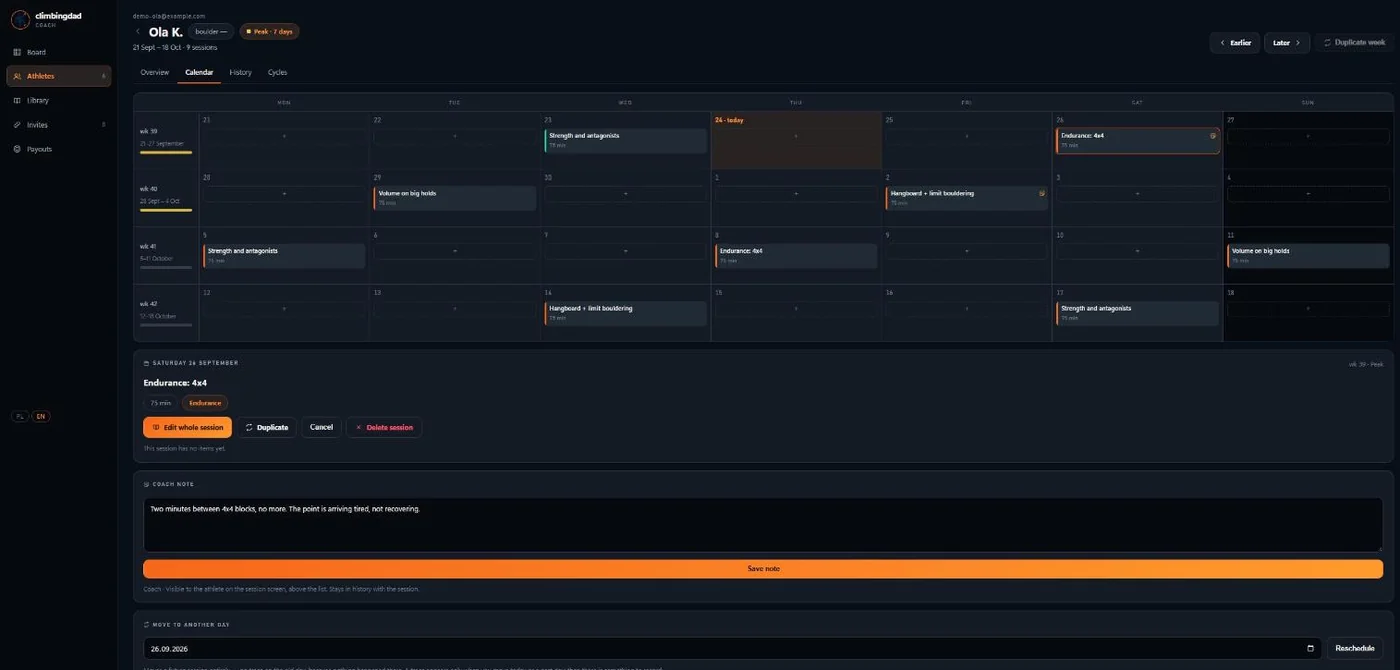Image resolution: width=1400 pixels, height=670 pixels.
Task: Add a session on Sunday 27
Action: [x=1308, y=136]
